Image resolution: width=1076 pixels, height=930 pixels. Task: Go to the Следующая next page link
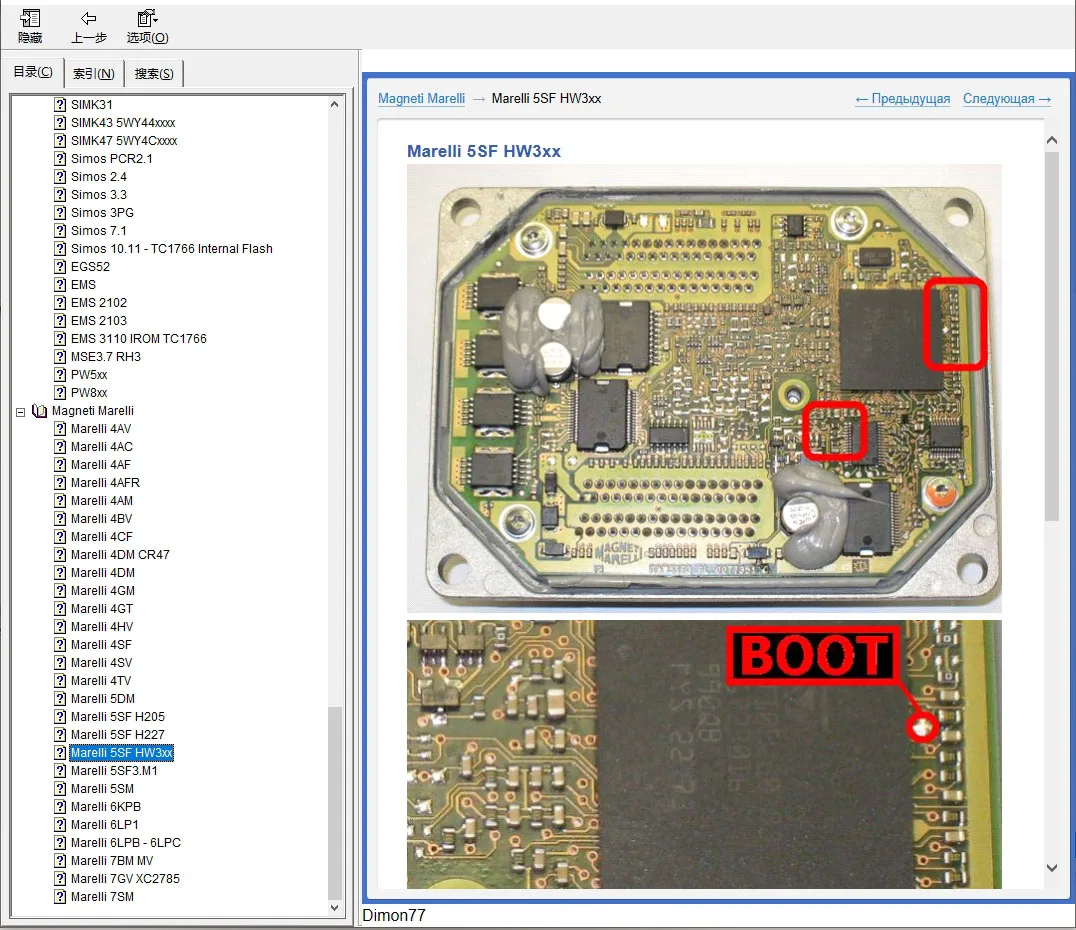click(1006, 99)
